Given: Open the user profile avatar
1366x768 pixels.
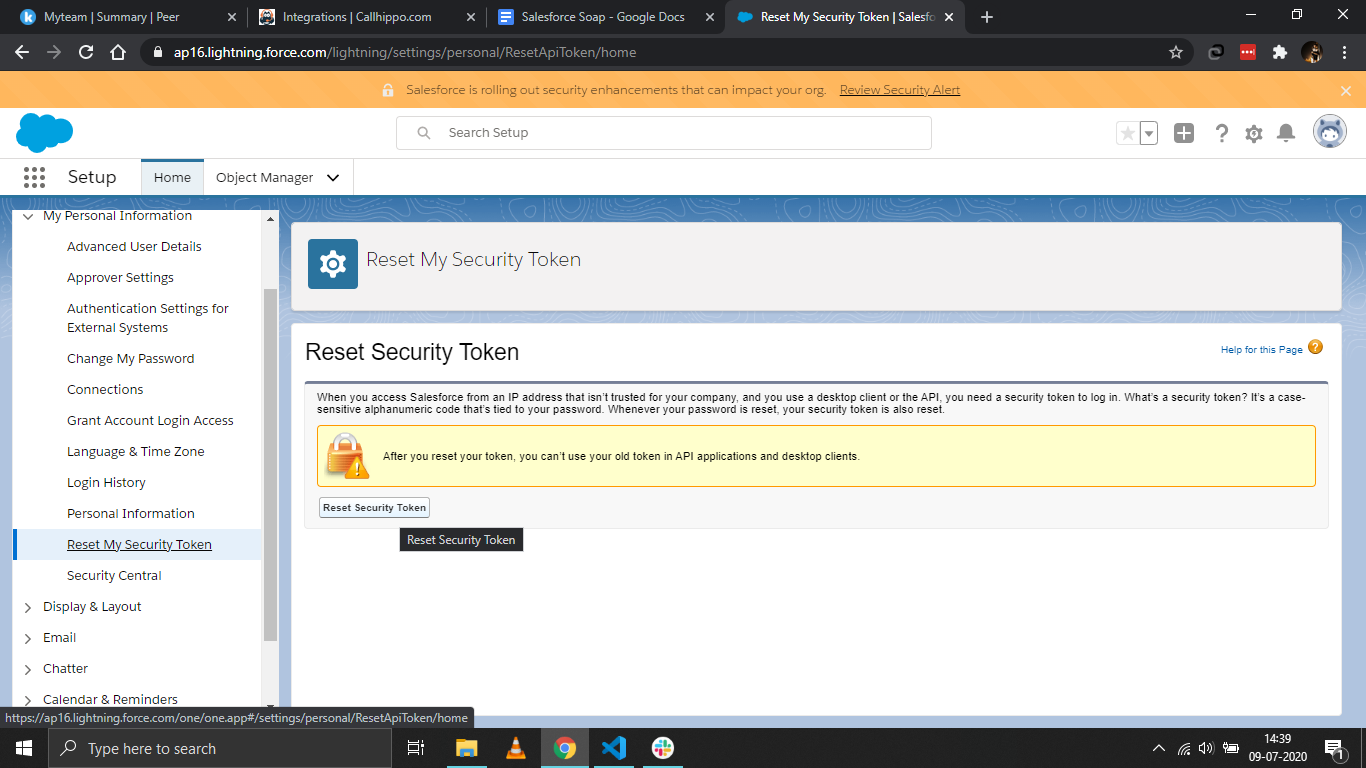Looking at the screenshot, I should (1330, 132).
